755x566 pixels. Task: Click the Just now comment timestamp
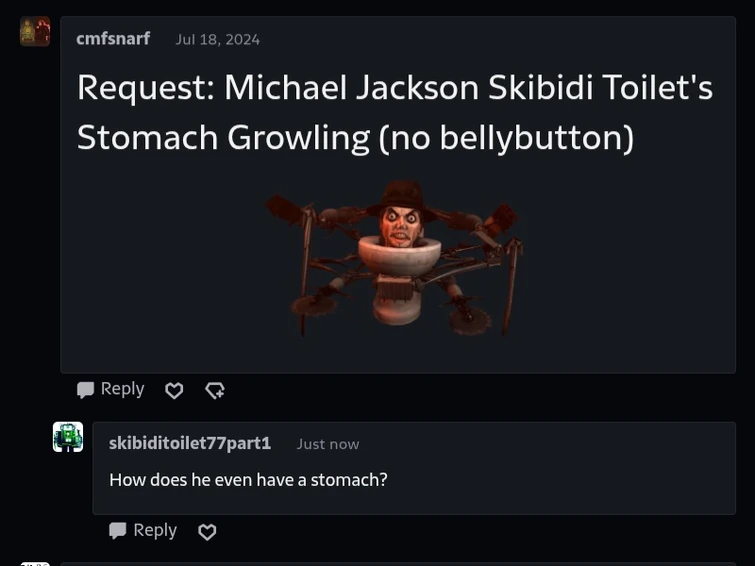tap(328, 444)
